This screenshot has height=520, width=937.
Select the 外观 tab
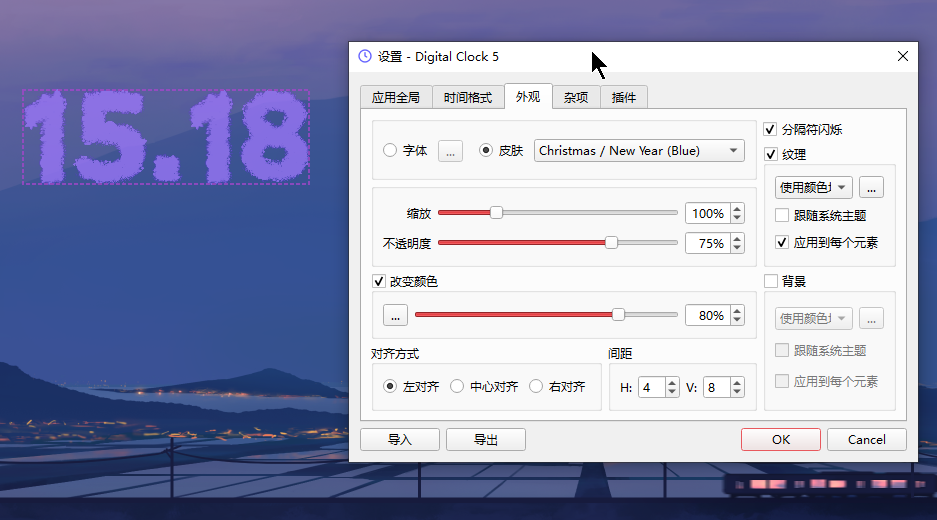click(528, 96)
